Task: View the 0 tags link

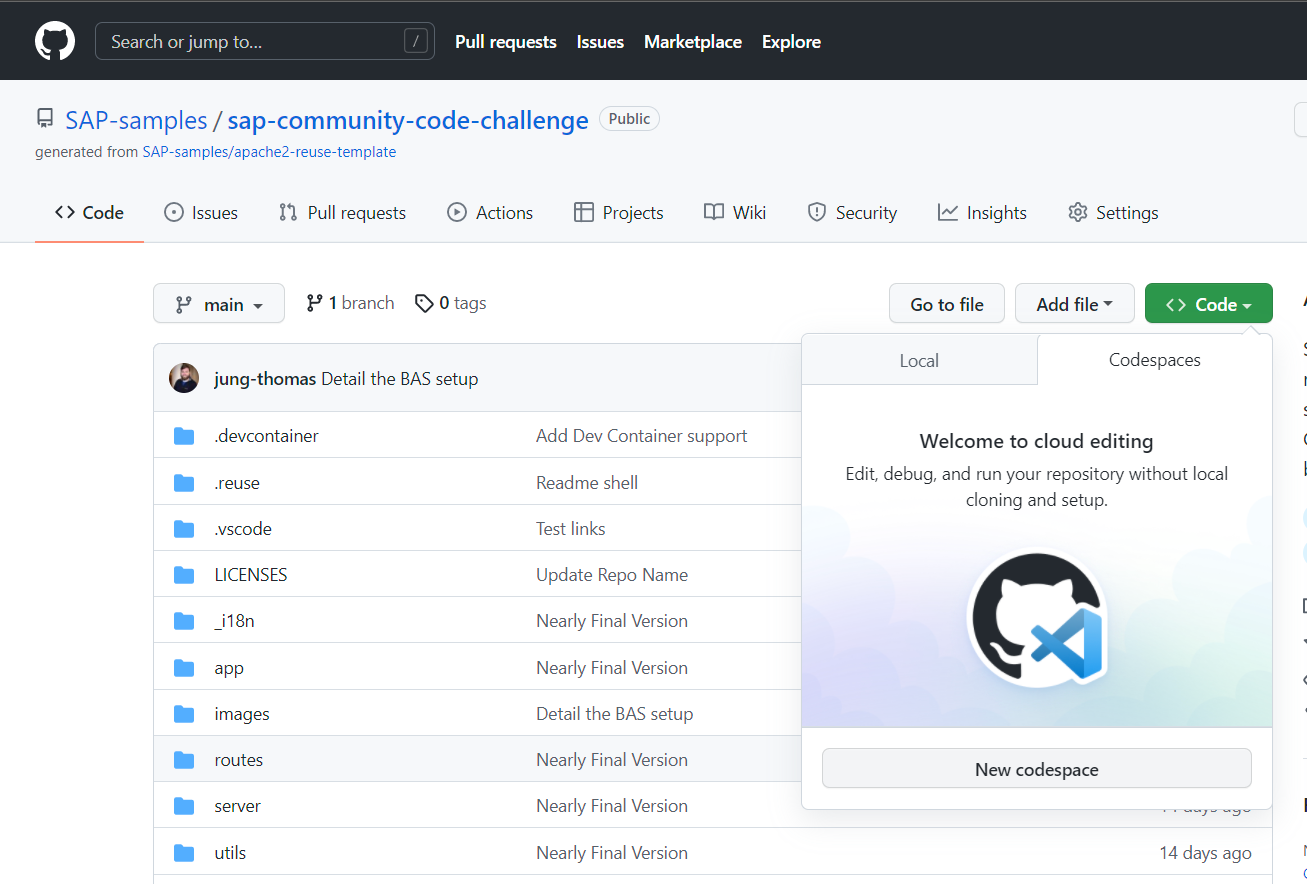Action: pos(450,303)
